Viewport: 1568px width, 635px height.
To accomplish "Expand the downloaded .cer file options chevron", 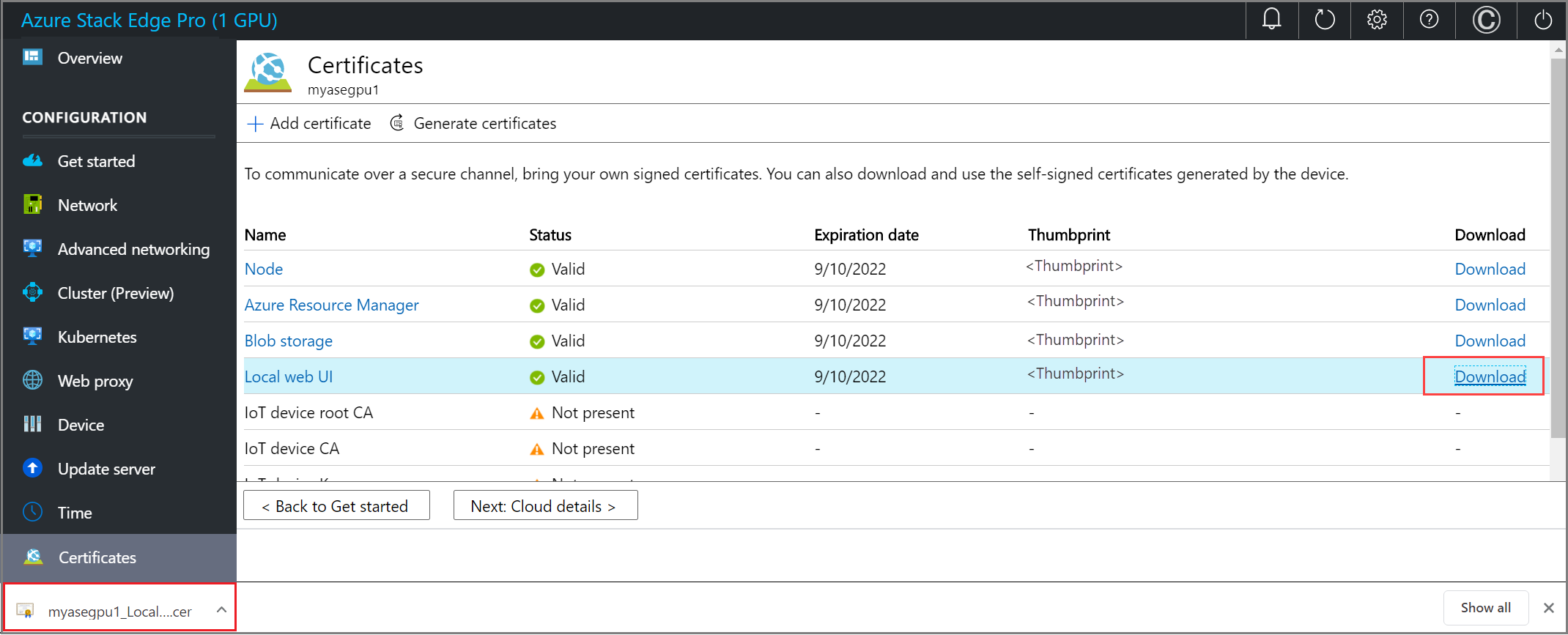I will click(221, 609).
